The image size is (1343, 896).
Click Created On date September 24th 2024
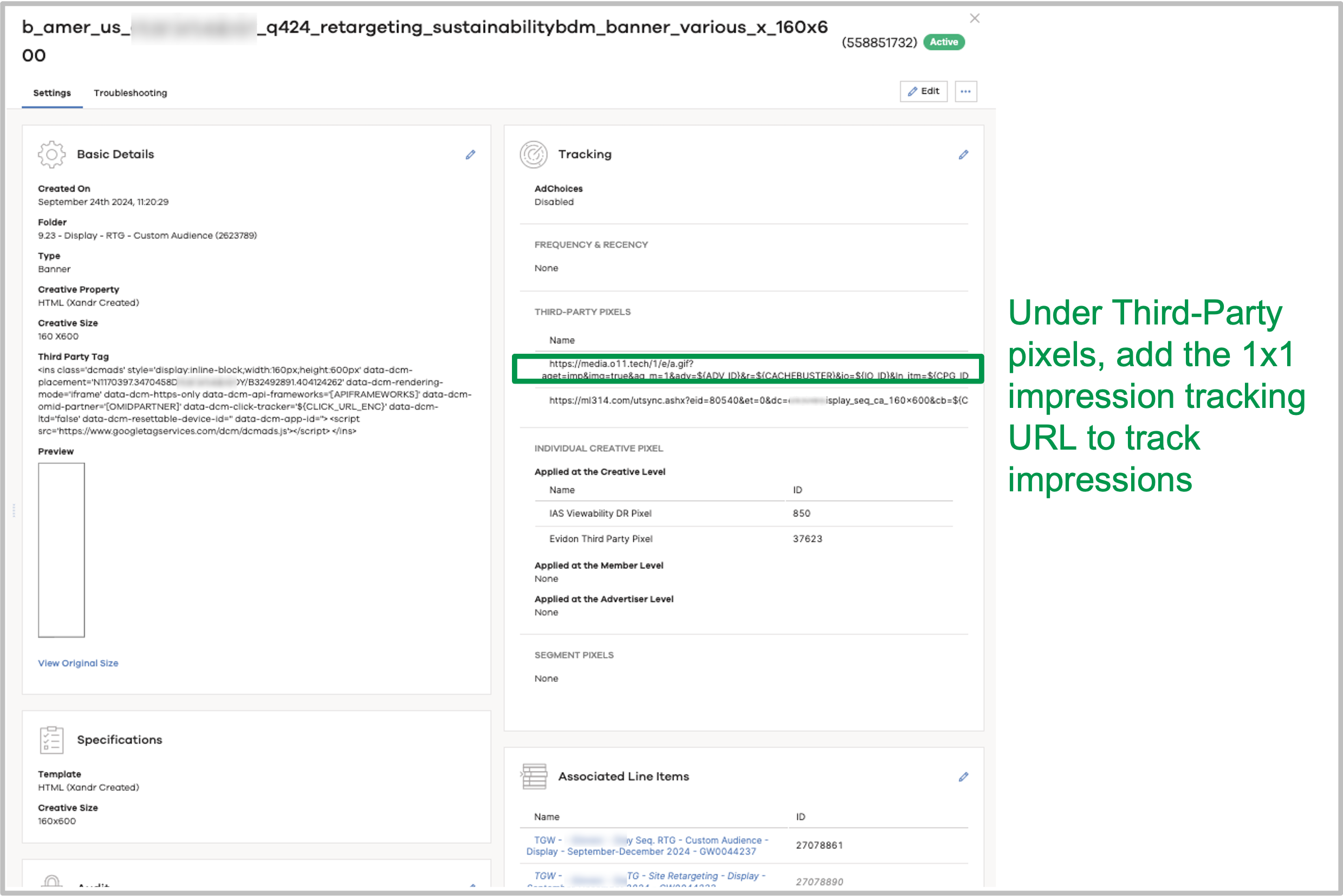(103, 202)
